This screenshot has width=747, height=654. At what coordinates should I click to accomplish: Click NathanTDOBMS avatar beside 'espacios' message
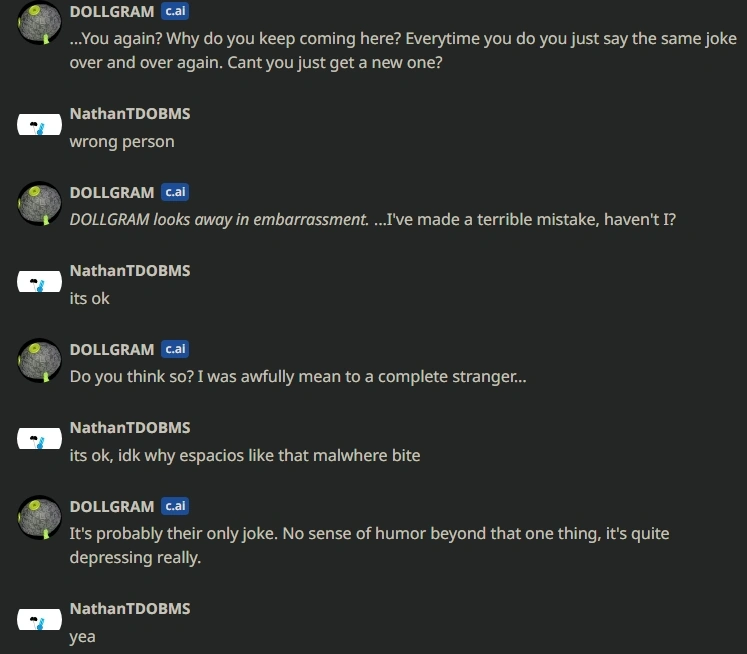pos(40,439)
